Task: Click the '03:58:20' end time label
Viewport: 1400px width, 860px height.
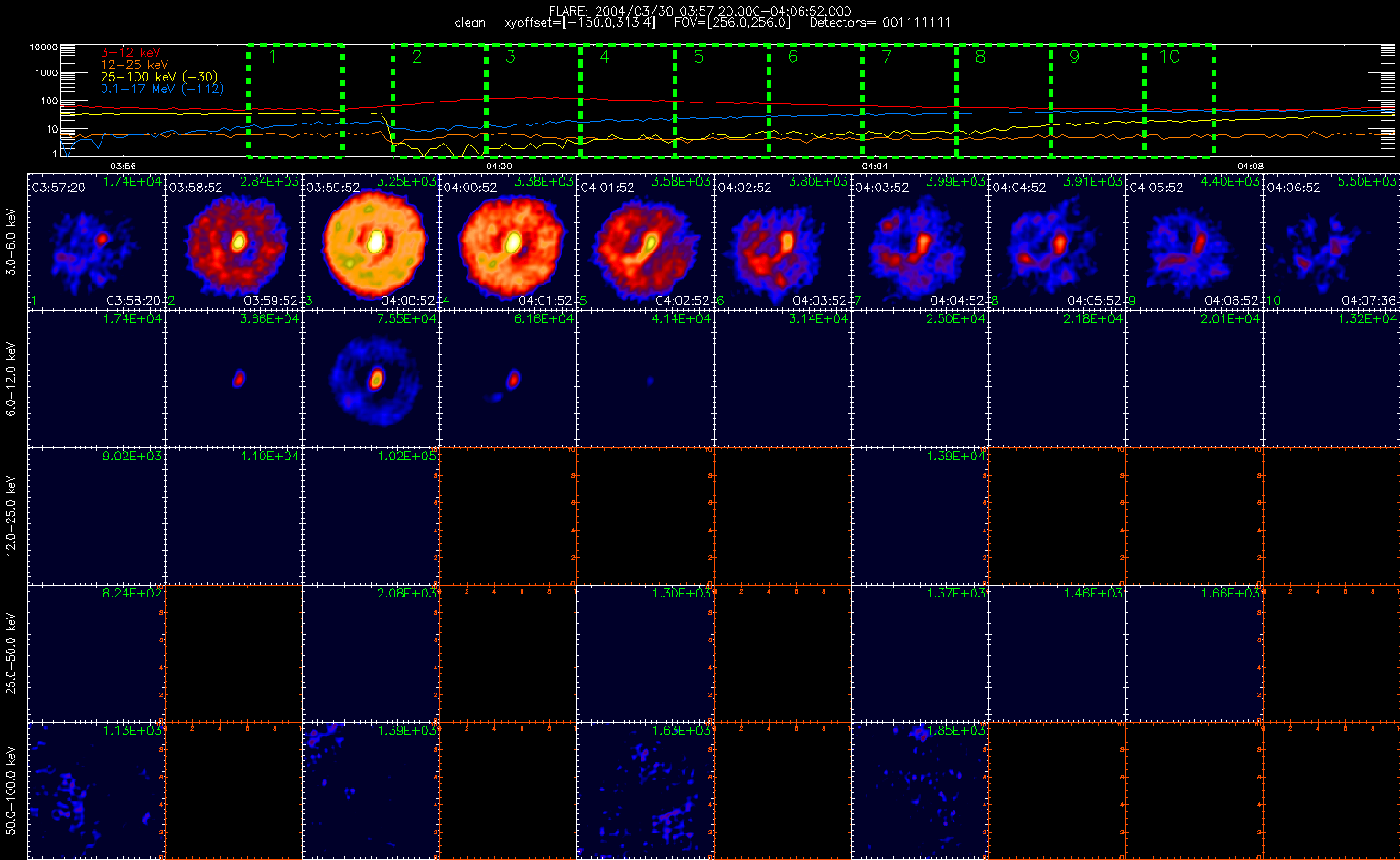Action: [x=135, y=301]
